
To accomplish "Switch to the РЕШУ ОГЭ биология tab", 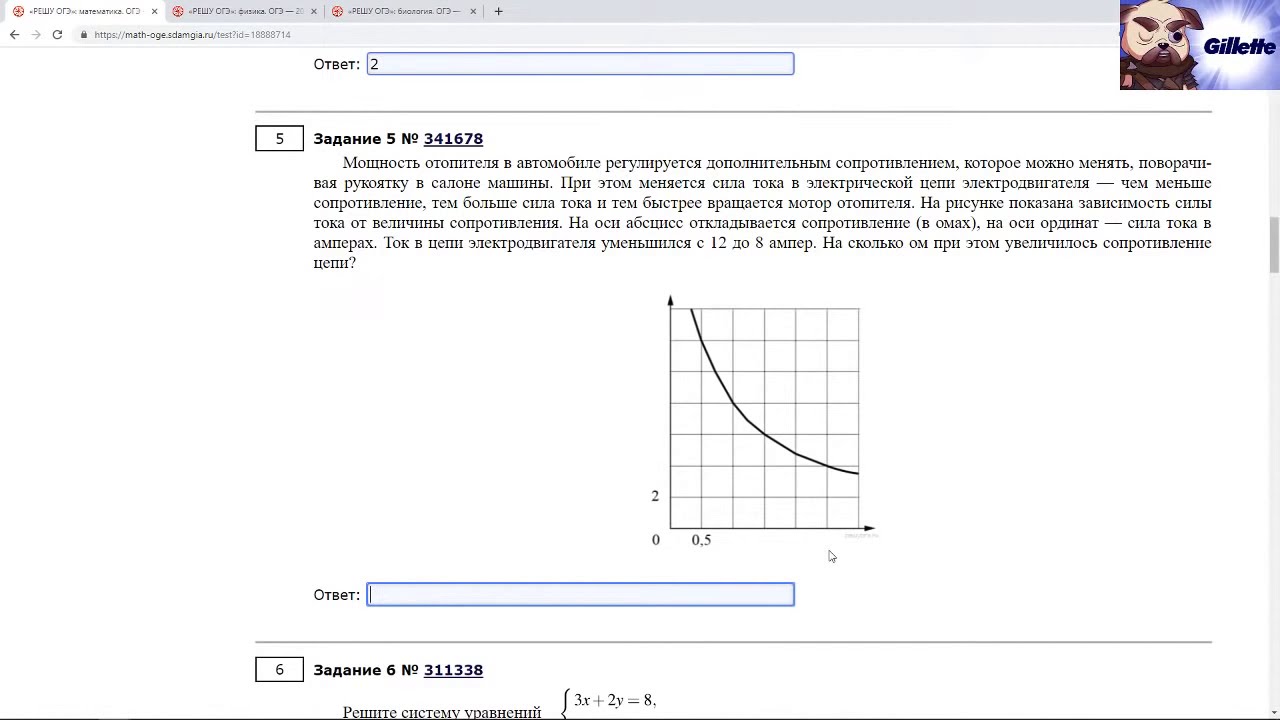I will click(404, 11).
